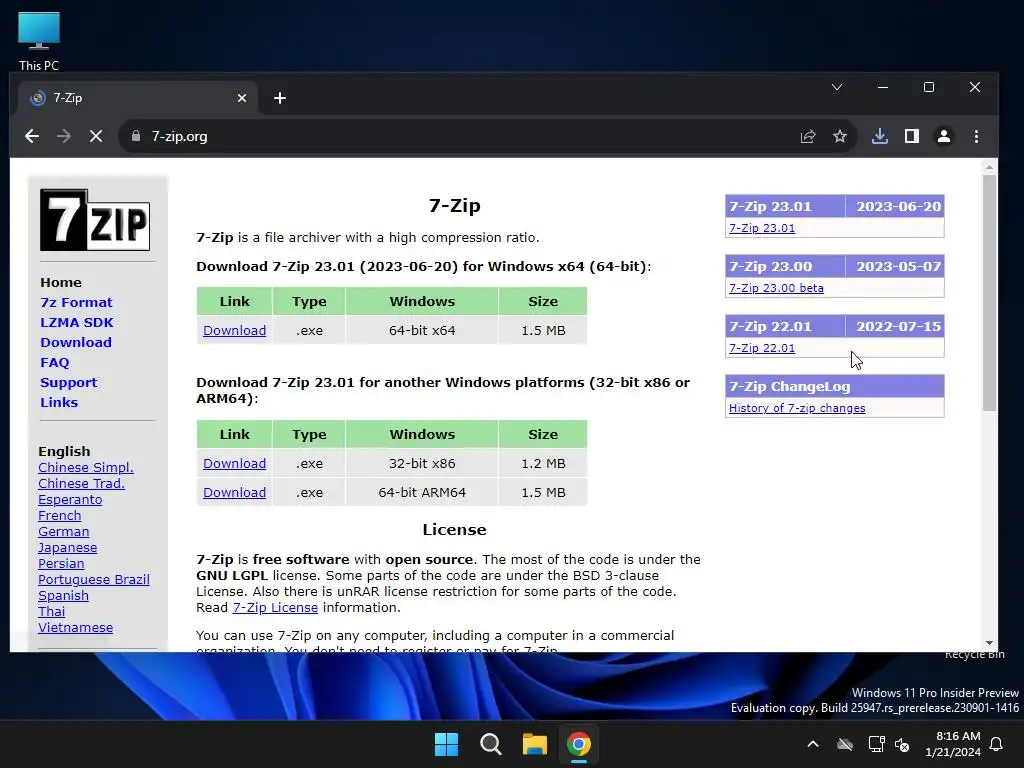
Task: Open the 7-Zip 23.00 beta link
Action: click(776, 288)
